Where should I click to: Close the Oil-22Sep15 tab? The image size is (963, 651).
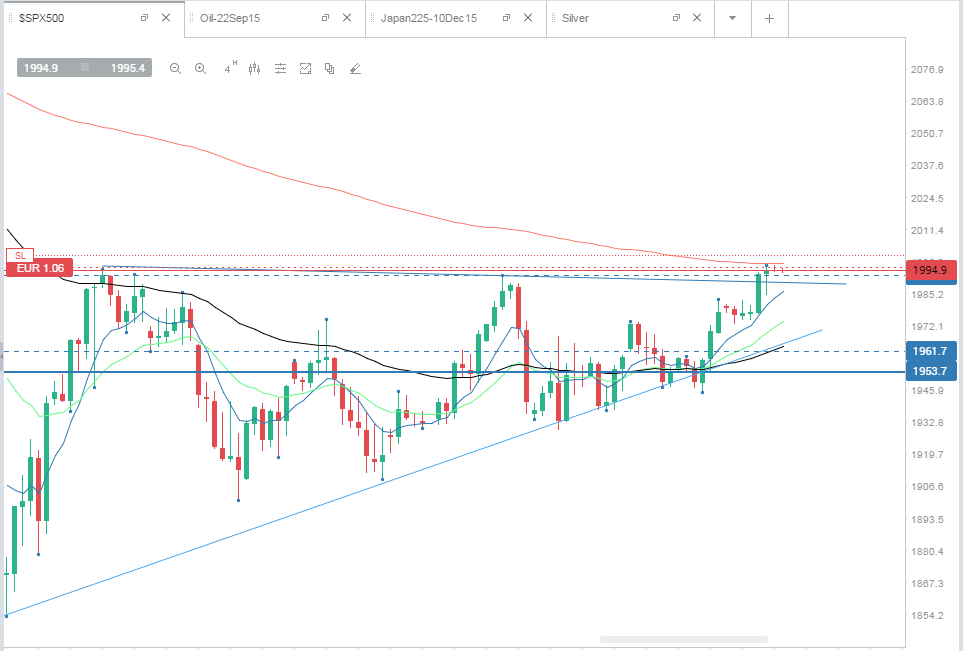[x=347, y=18]
